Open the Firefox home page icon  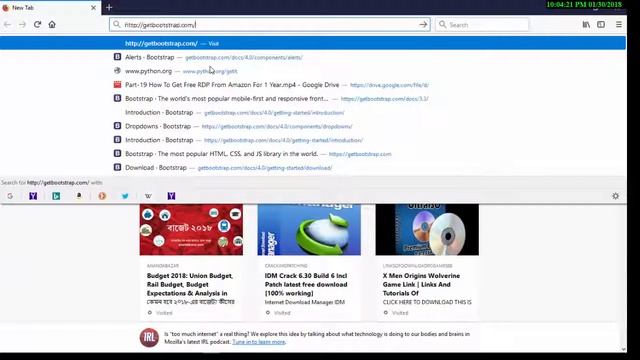click(x=52, y=24)
